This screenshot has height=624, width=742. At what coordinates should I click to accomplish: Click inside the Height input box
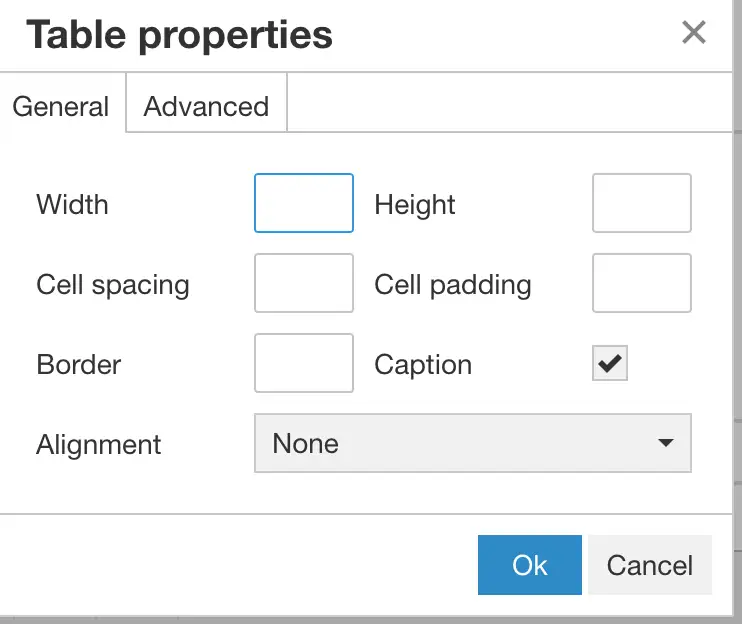(642, 203)
